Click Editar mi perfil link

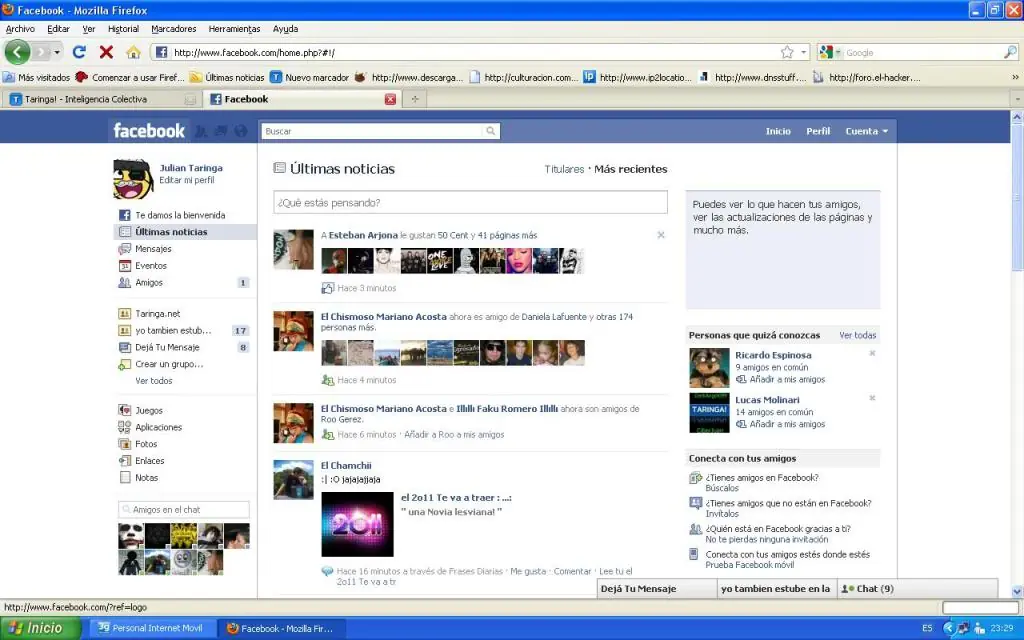(187, 180)
